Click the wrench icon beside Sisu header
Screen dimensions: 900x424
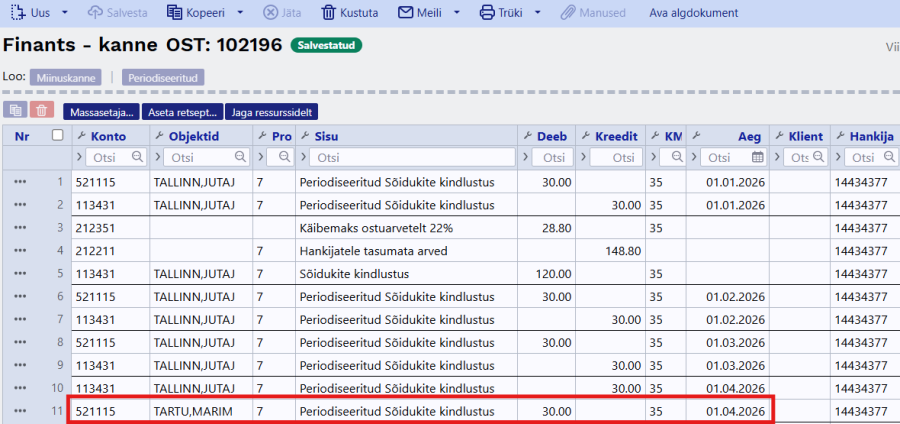pyautogui.click(x=304, y=136)
